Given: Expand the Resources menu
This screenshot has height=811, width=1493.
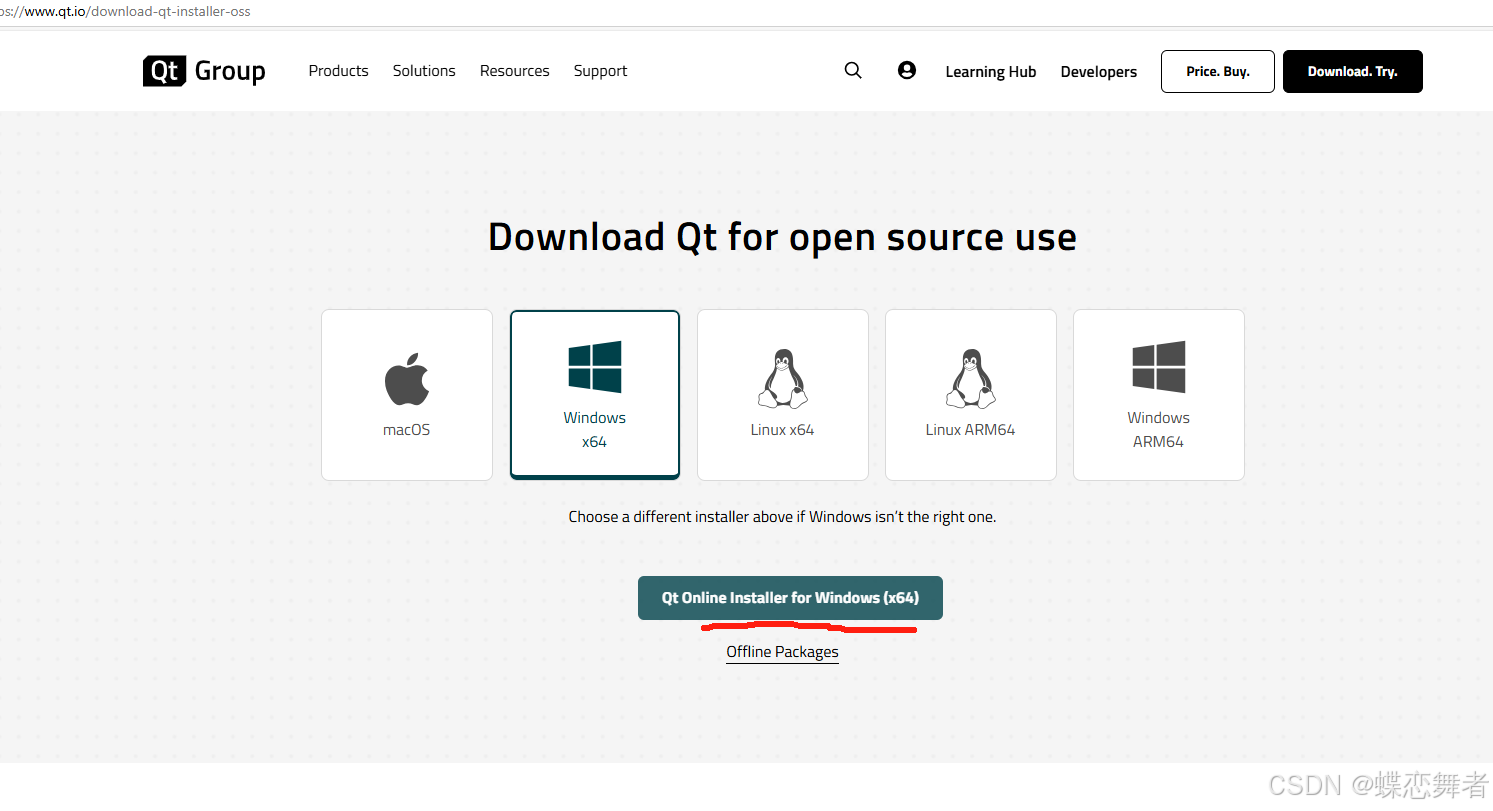Looking at the screenshot, I should pyautogui.click(x=514, y=70).
